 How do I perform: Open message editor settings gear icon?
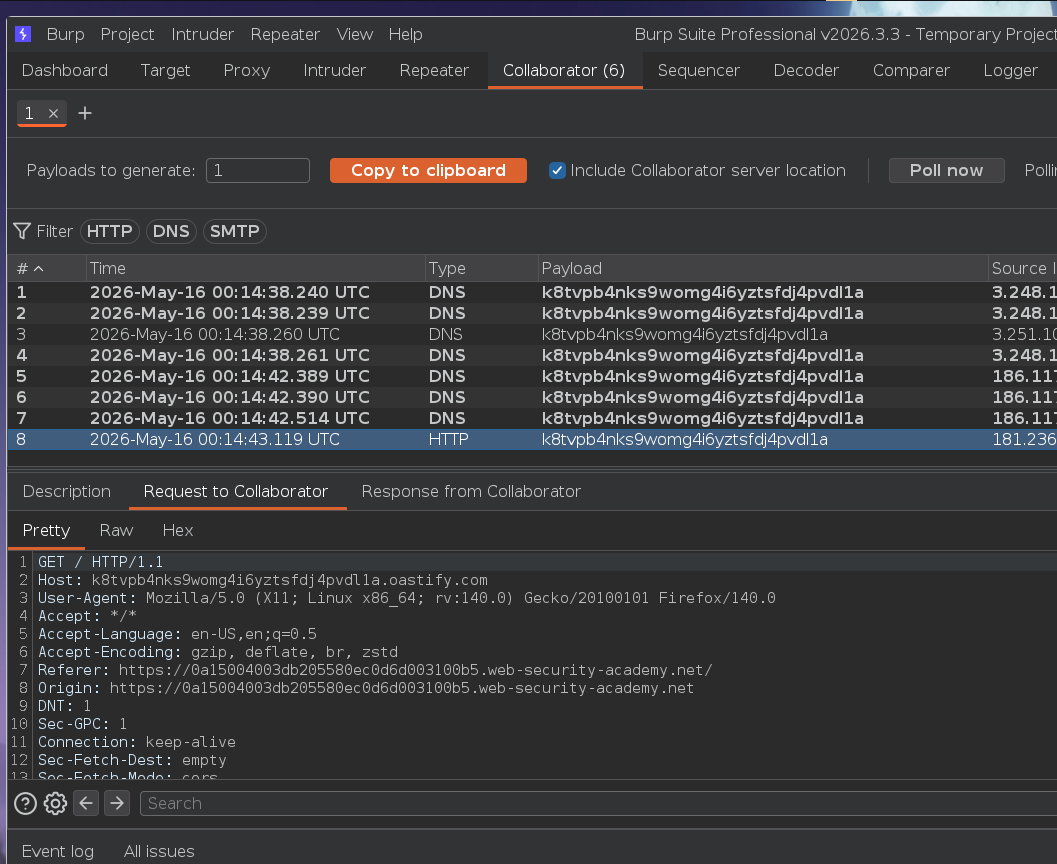click(55, 803)
